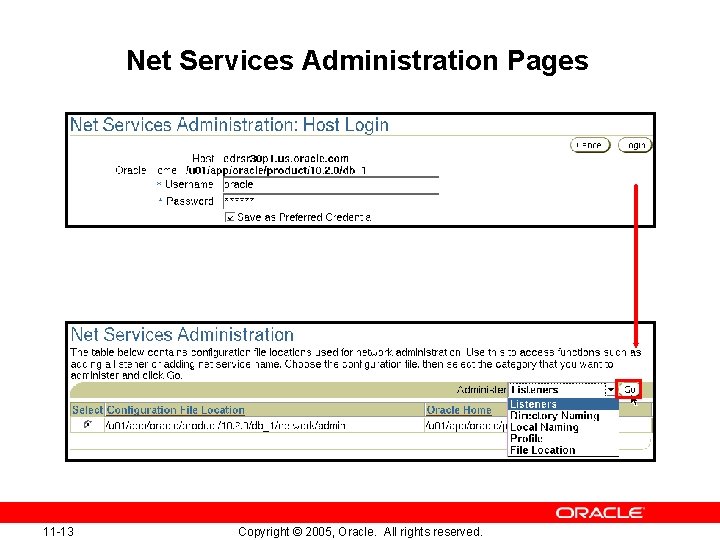Viewport: 720px width, 540px height.
Task: Click the Cancel button beside Login
Action: [x=590, y=145]
